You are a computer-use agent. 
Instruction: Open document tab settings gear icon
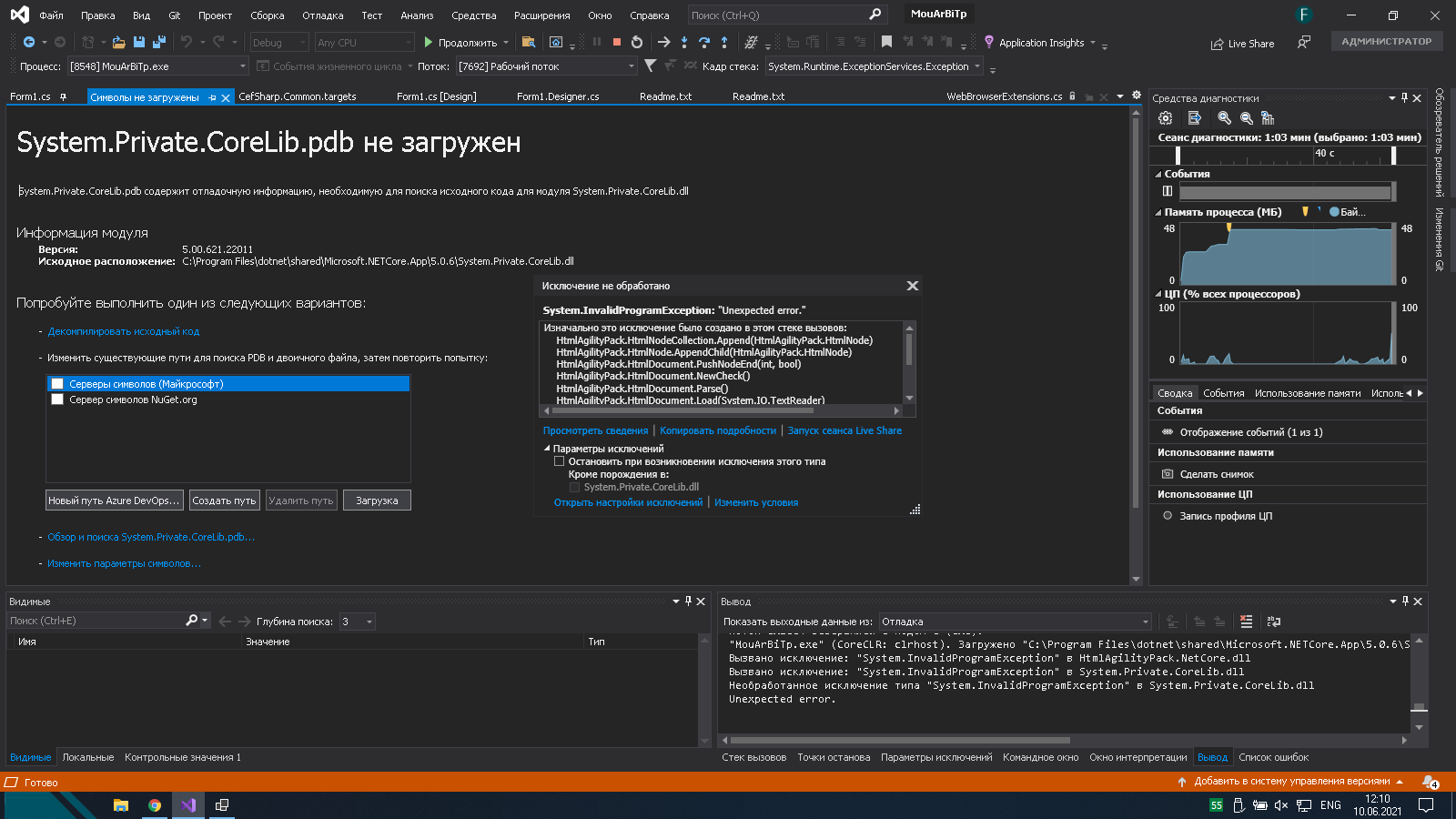pos(1136,95)
